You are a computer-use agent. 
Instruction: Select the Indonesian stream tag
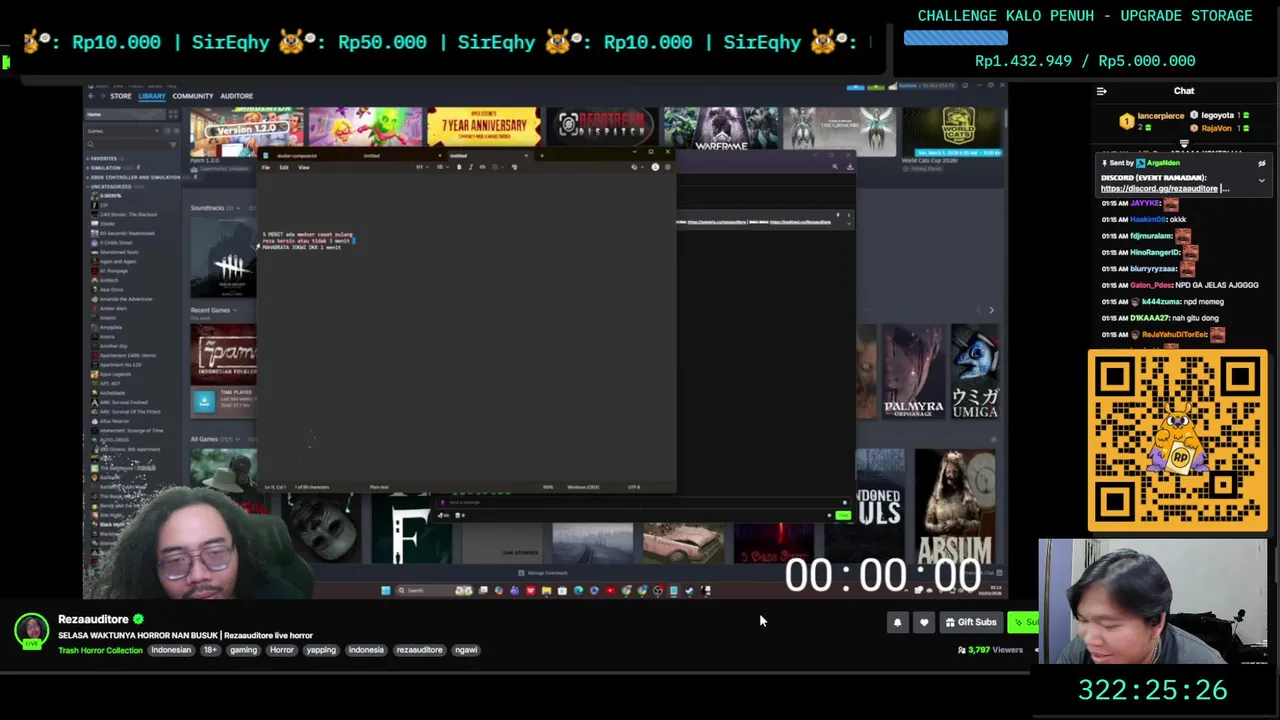[x=171, y=650]
